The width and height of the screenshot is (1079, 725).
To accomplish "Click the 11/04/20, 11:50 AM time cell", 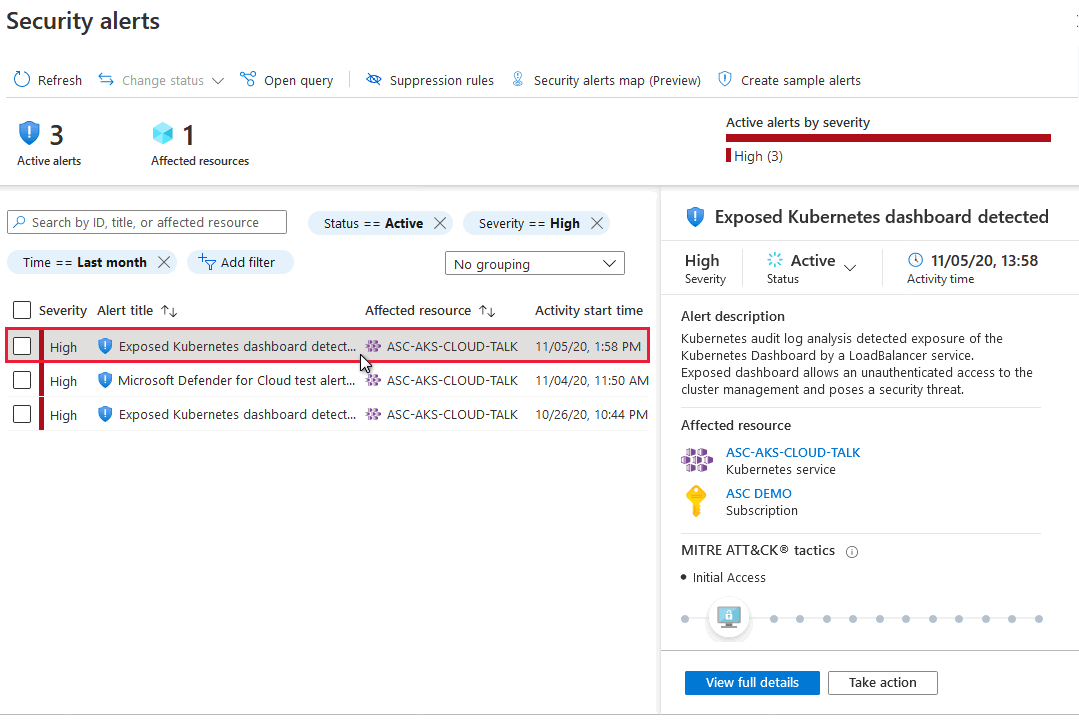I will 592,380.
